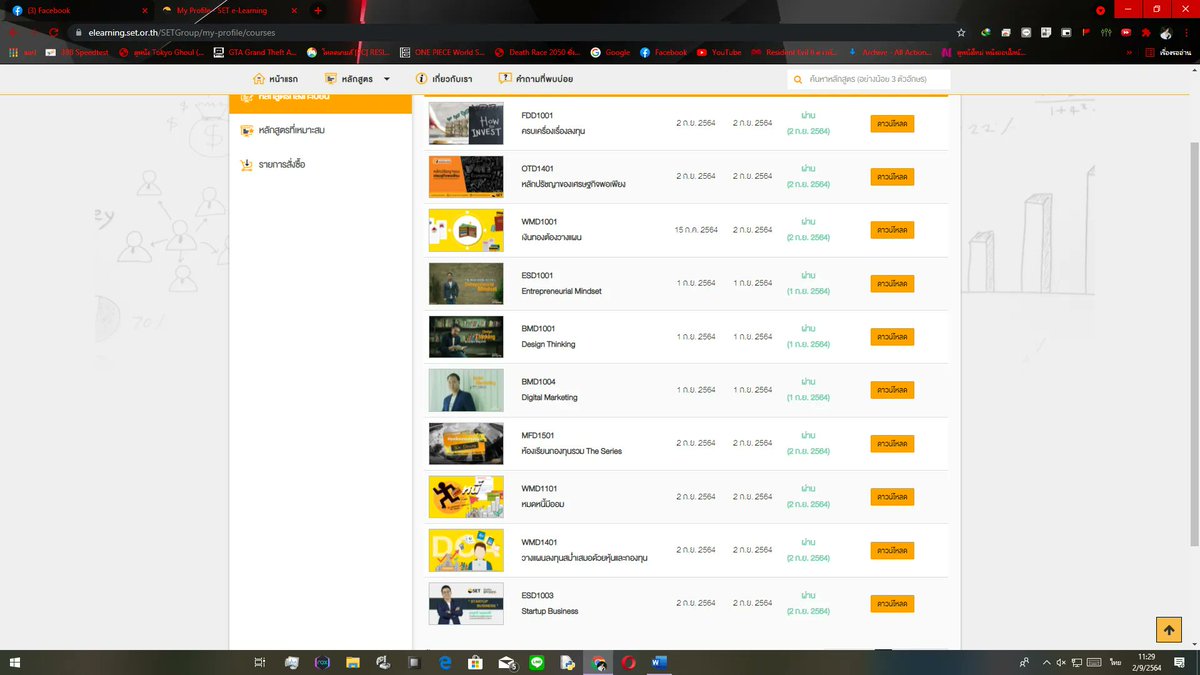
Task: Open หลักสูตรที่เหมาะสม in the sidebar
Action: [292, 130]
